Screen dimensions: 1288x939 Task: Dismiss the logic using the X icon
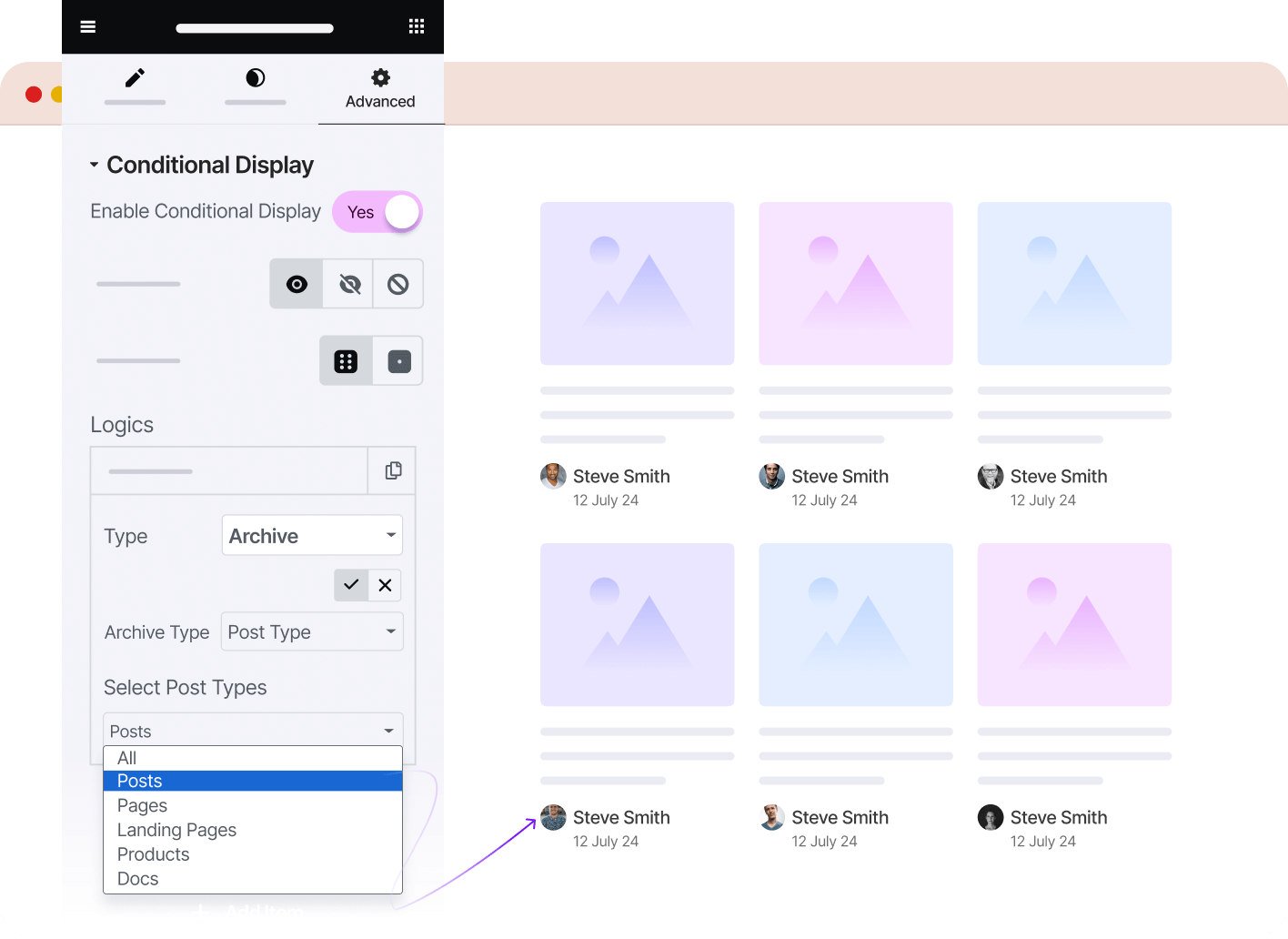point(384,584)
